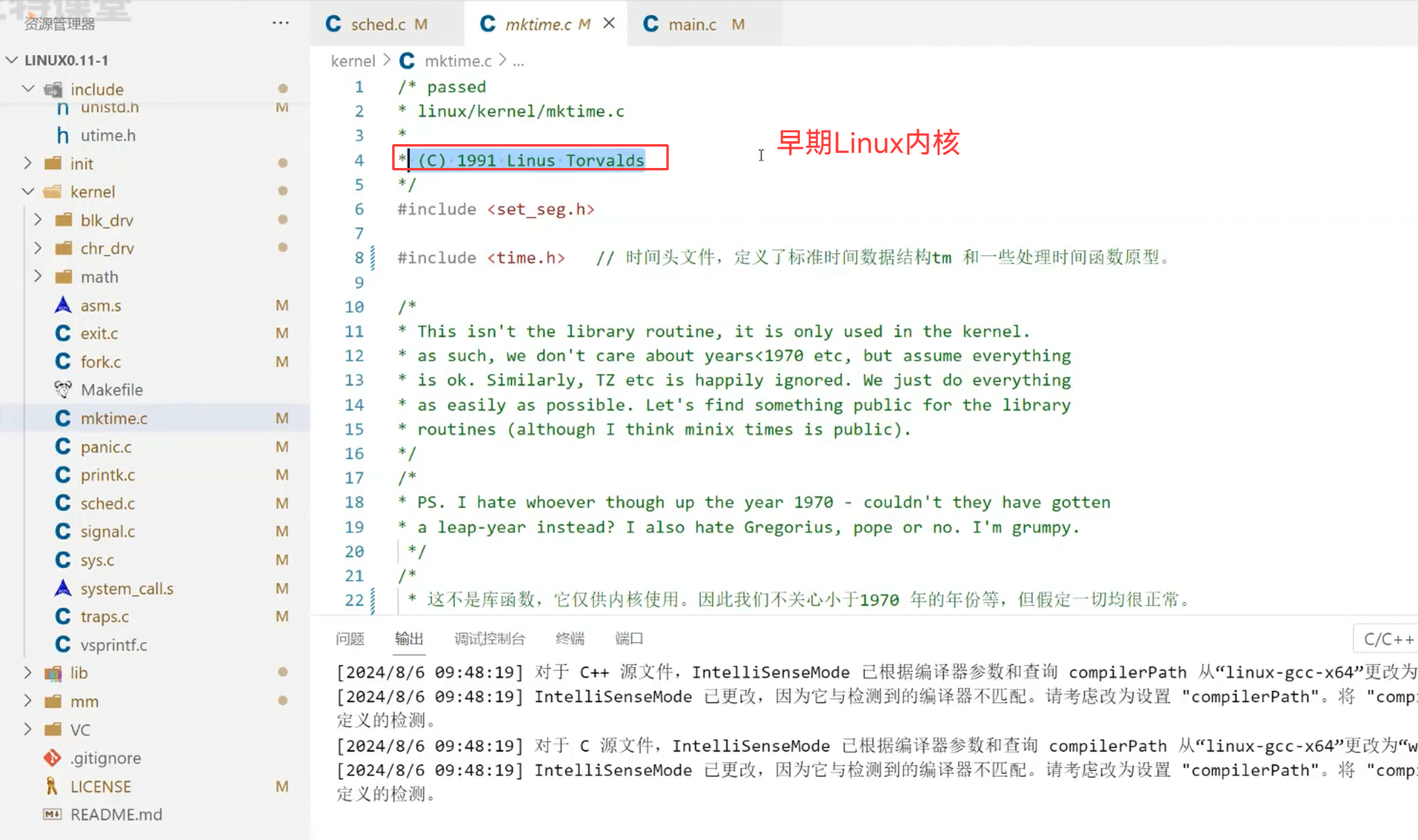This screenshot has height=840, width=1418.
Task: Click the kernel breadcrumb link
Action: [x=353, y=61]
